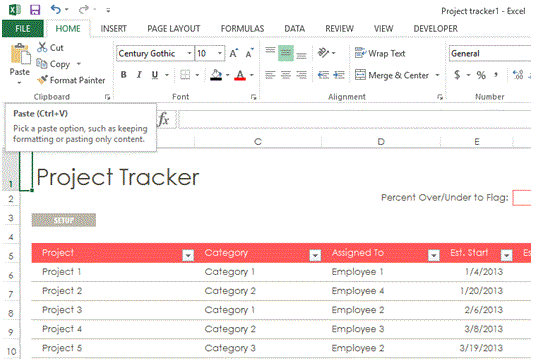Open the FILE tab
Screen dimensions: 533x361
(23, 29)
